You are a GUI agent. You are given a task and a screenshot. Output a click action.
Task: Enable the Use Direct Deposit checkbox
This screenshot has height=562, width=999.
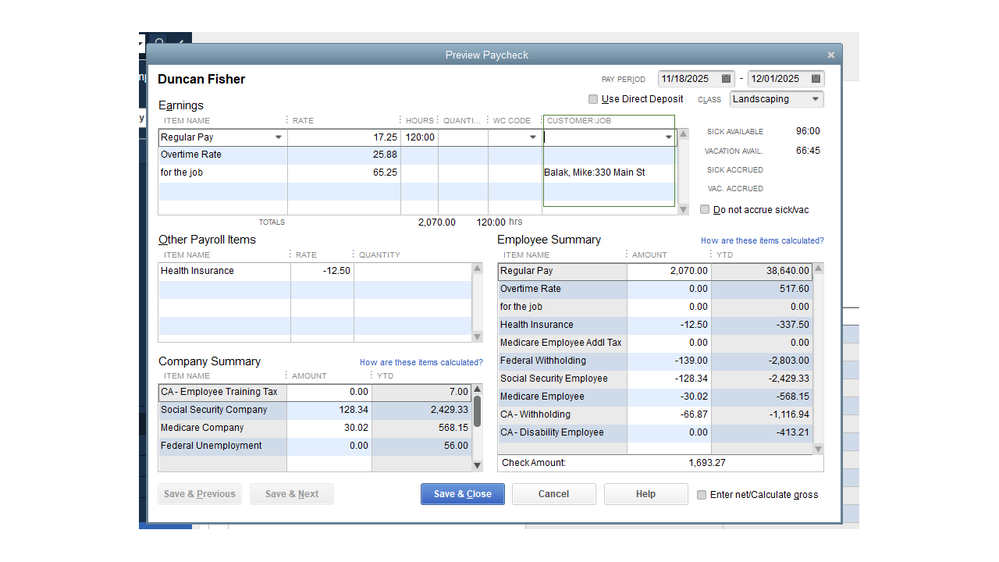[593, 99]
